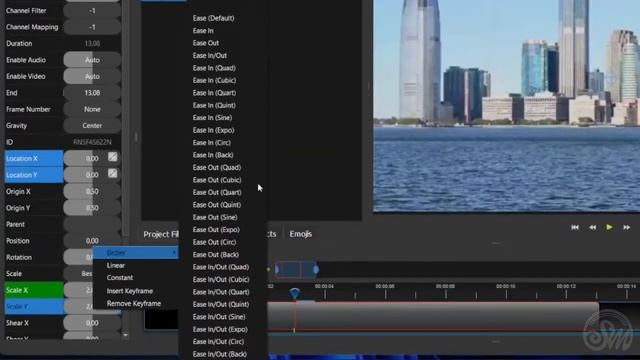Switch to the Emojis tab

300,234
